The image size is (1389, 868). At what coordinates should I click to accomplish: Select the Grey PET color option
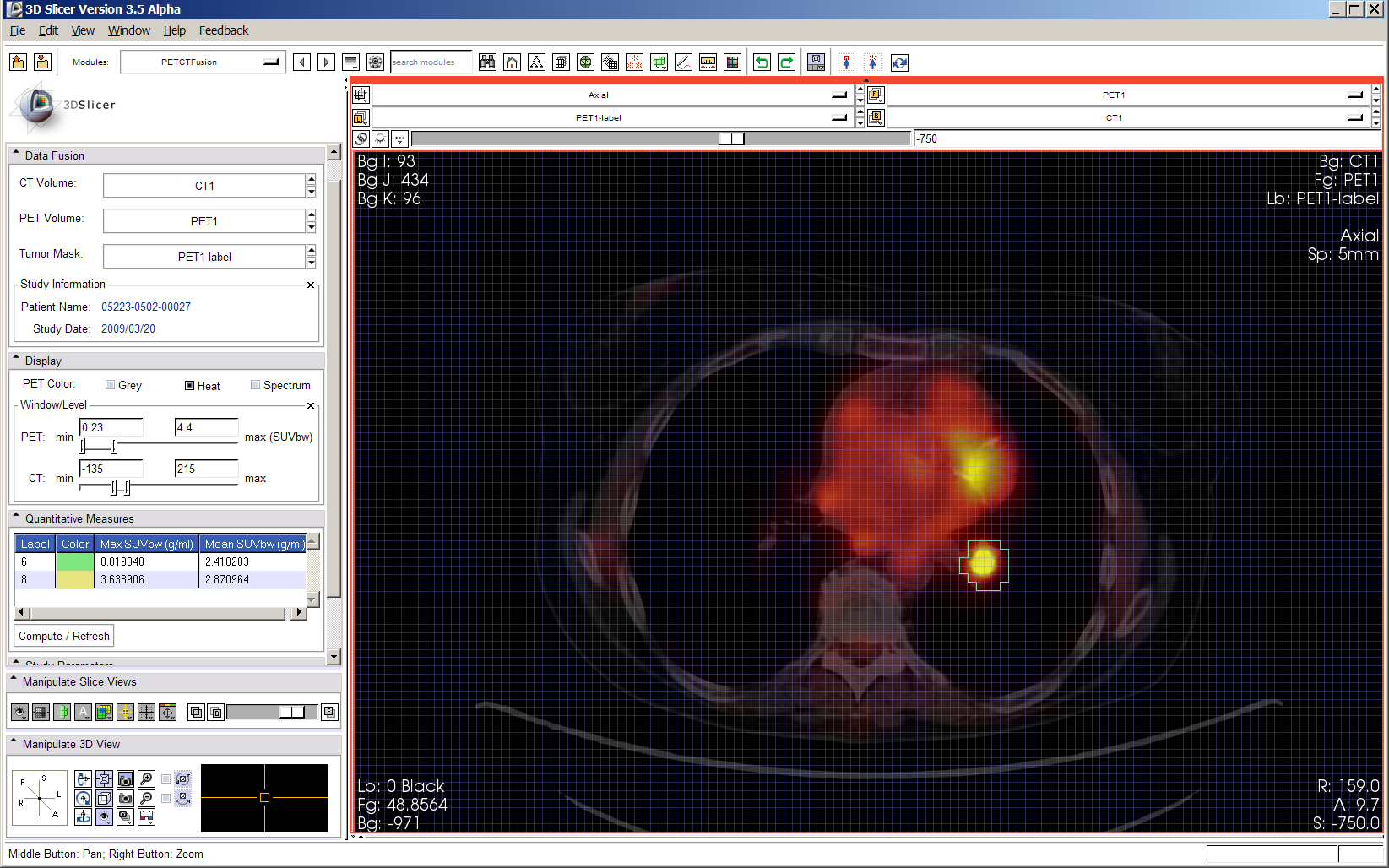point(111,385)
